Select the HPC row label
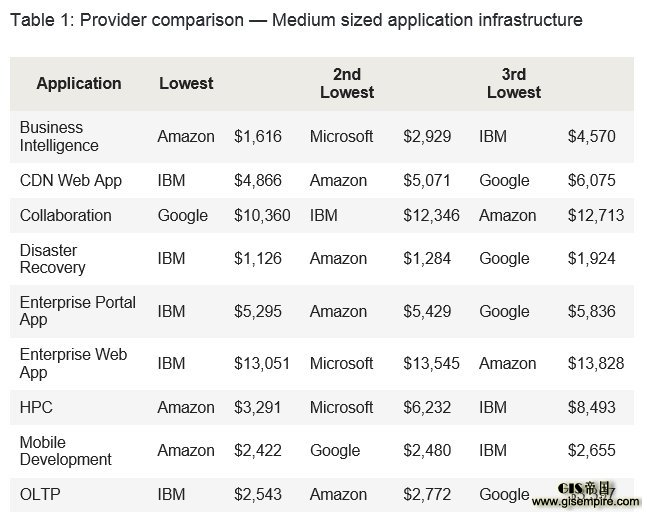The height and width of the screenshot is (516, 647). coord(36,408)
